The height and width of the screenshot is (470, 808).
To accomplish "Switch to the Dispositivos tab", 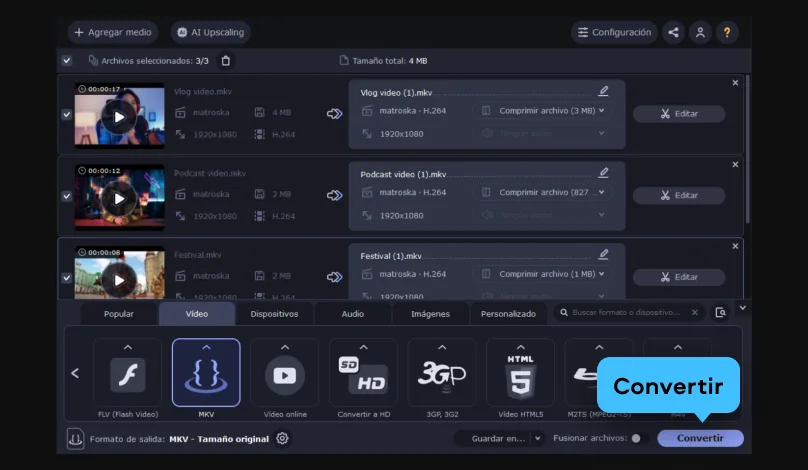I will [x=274, y=314].
